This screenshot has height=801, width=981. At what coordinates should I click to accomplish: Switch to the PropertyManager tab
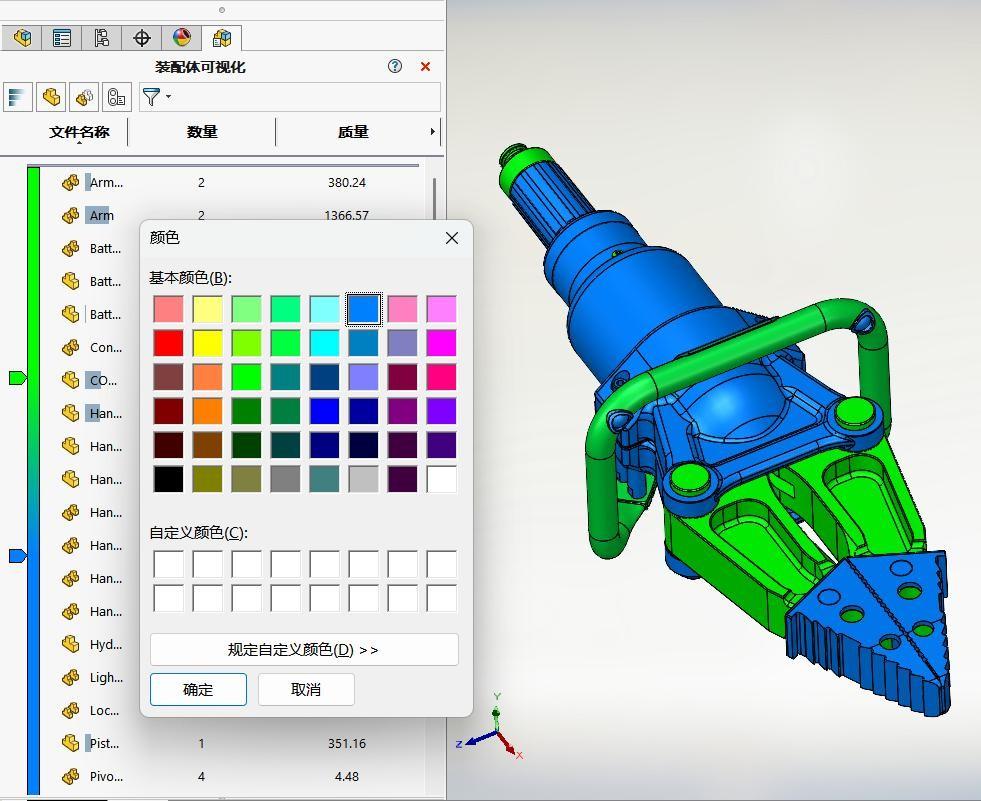coord(62,38)
